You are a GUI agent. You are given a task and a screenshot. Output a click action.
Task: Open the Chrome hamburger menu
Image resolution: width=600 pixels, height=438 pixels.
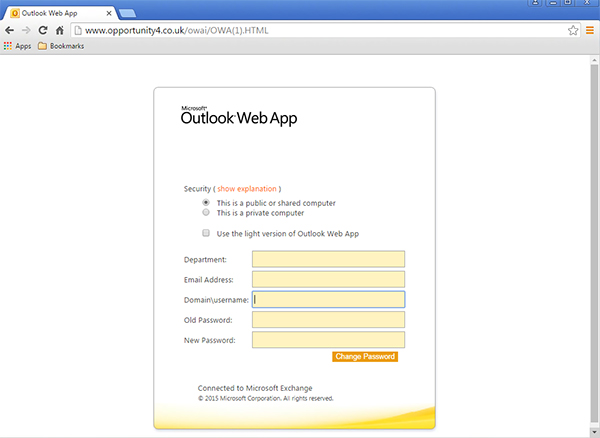(x=590, y=30)
